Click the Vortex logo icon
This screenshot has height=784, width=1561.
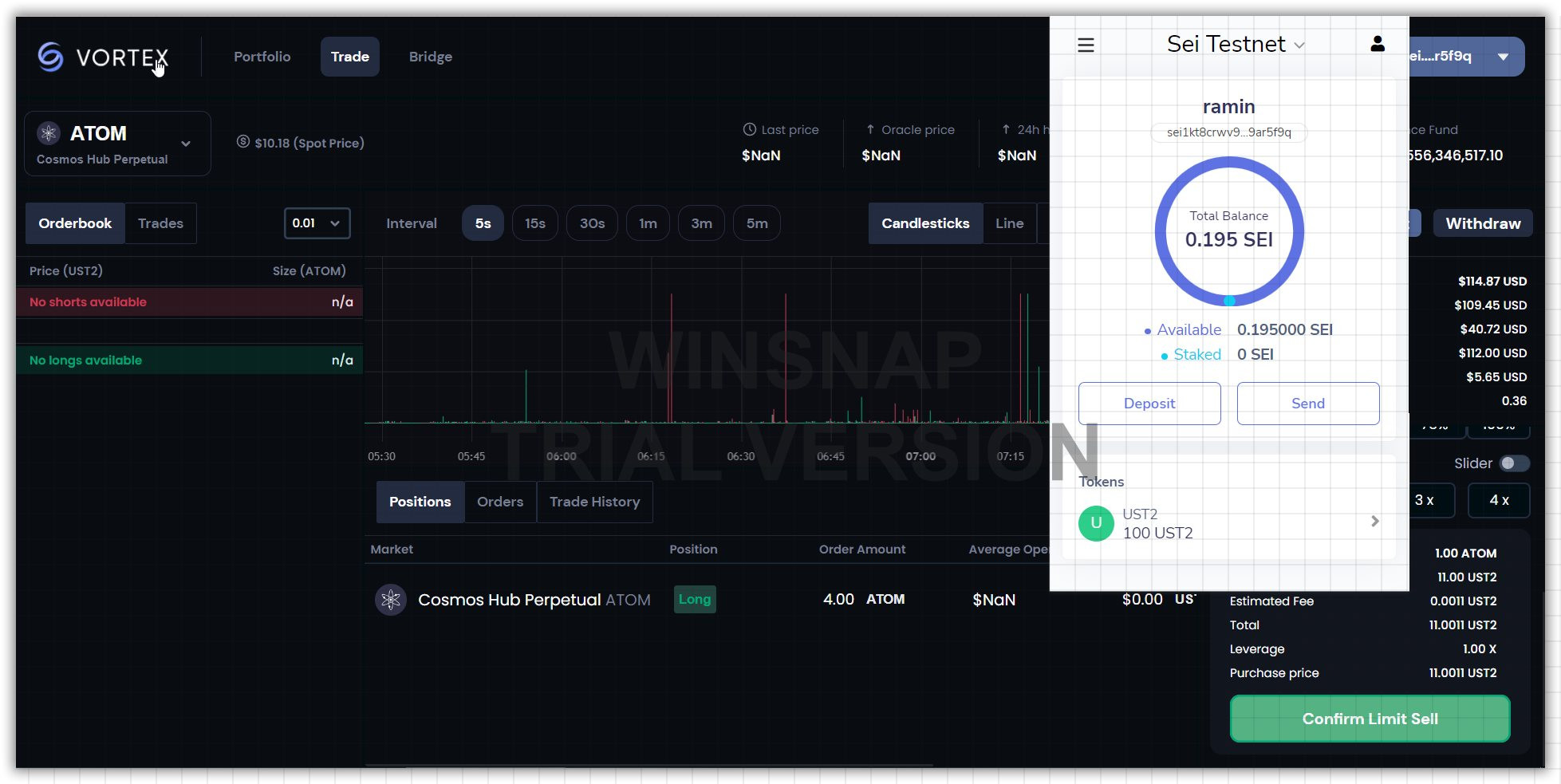click(50, 57)
